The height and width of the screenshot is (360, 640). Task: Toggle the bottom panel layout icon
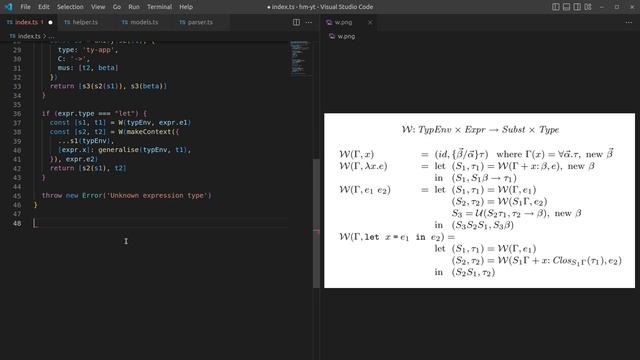click(566, 7)
